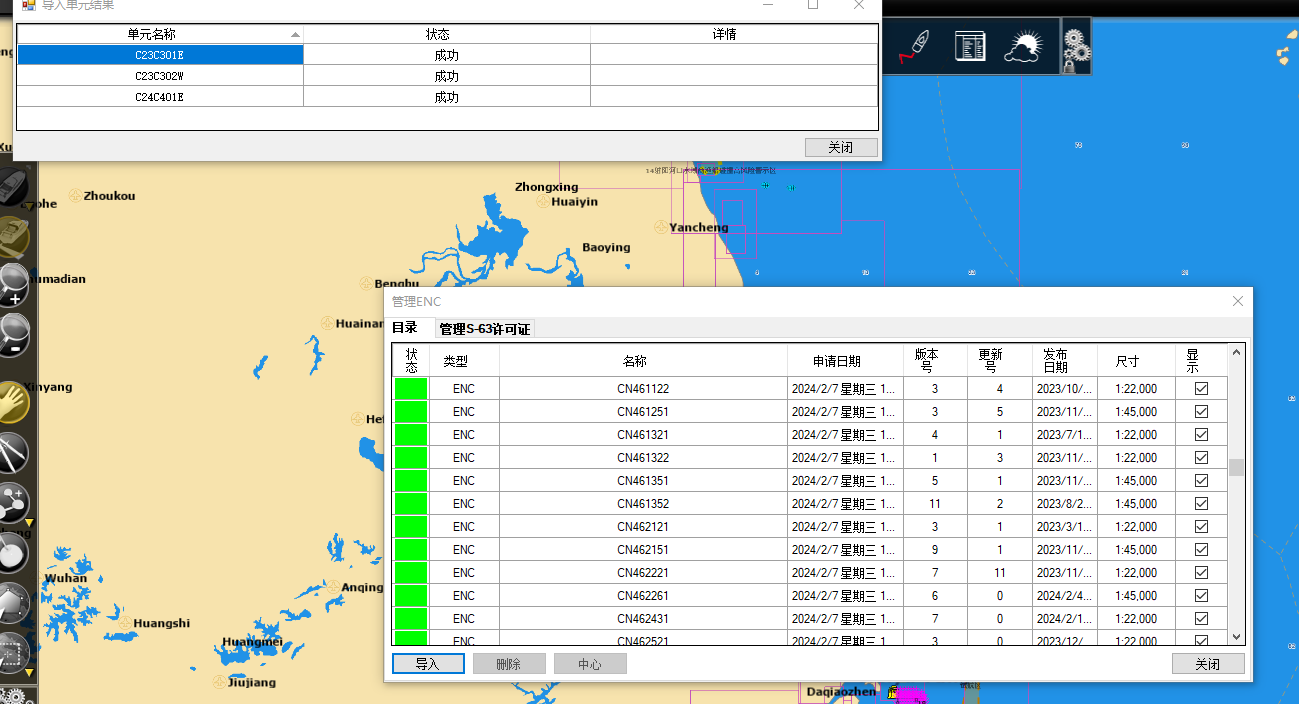Toggle display checkbox for CN462261

pos(1201,595)
